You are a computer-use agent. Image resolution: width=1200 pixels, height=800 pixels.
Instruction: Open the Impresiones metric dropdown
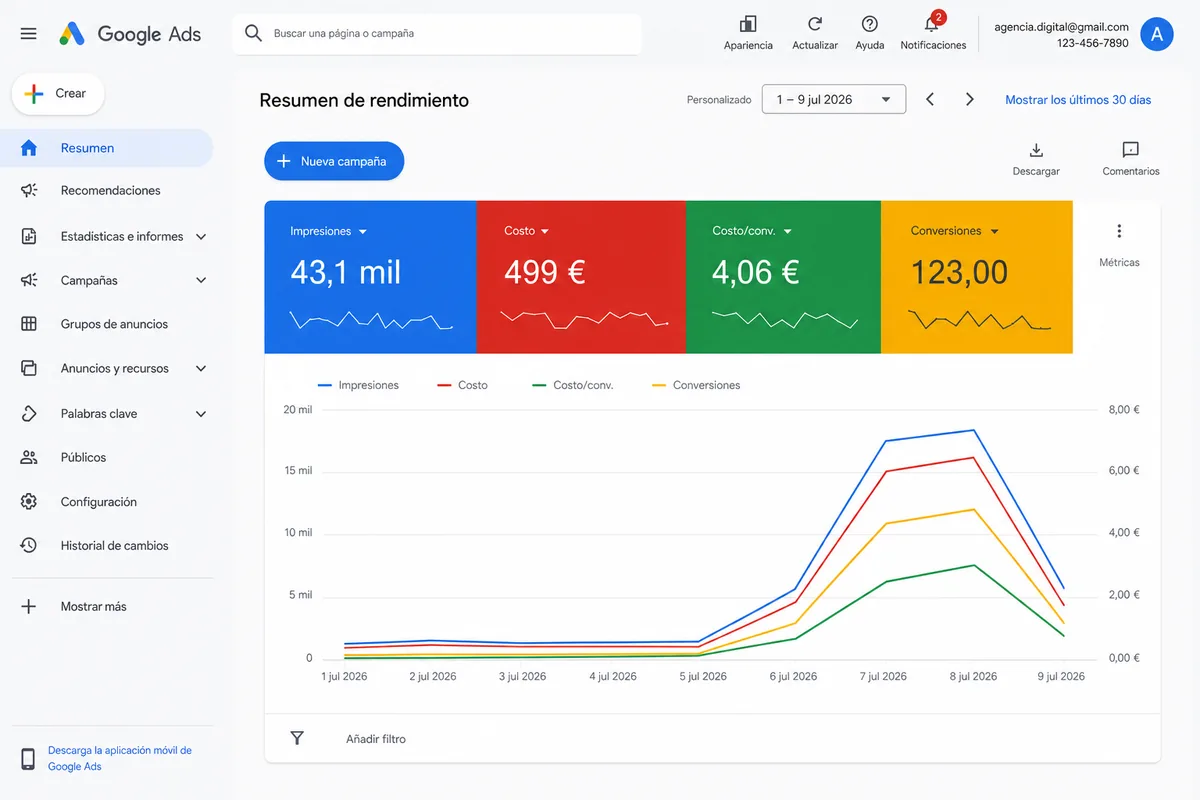[362, 232]
